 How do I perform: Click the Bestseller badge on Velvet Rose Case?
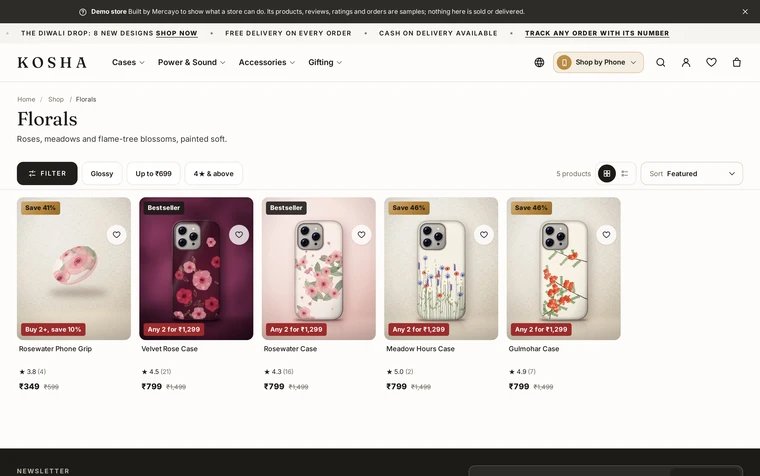[x=164, y=208]
